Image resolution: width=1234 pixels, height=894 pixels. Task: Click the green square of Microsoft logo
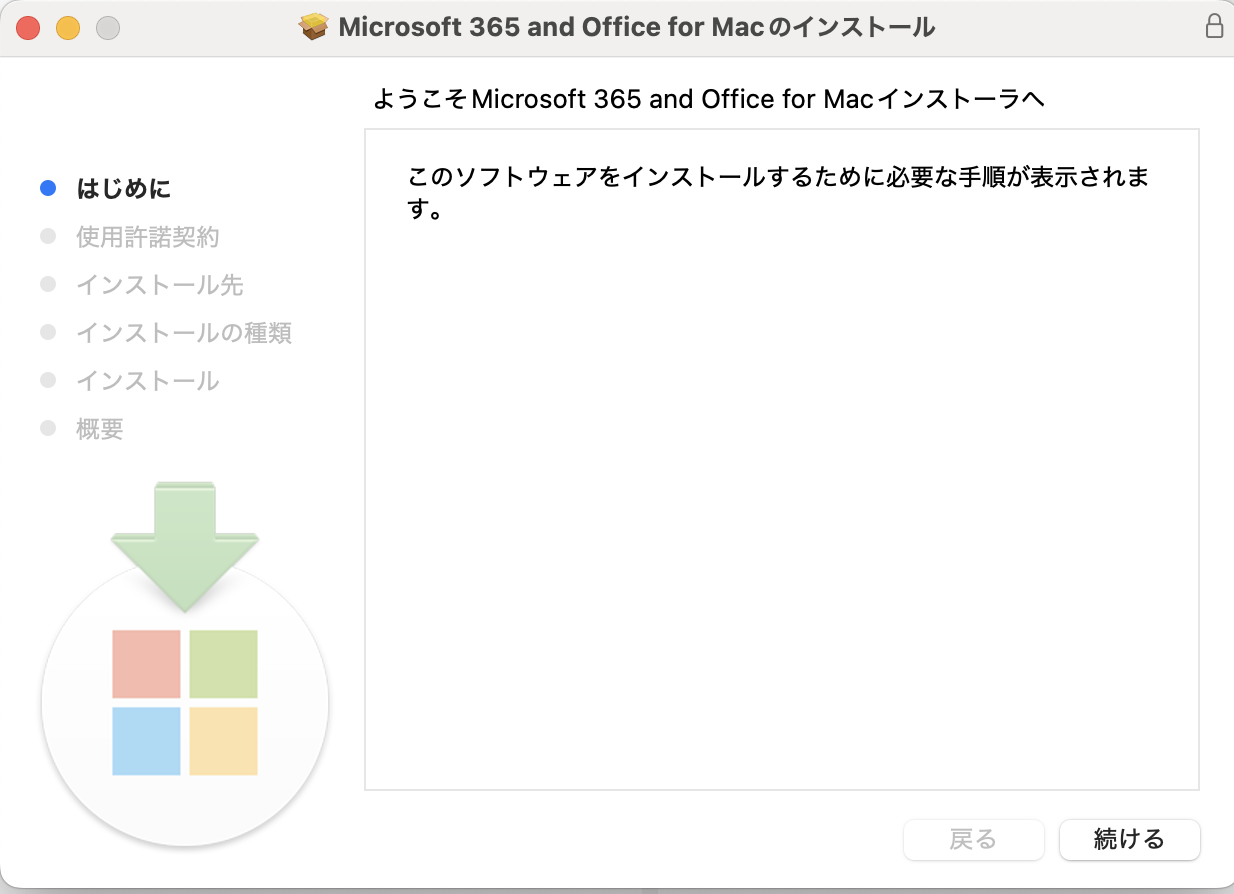224,664
